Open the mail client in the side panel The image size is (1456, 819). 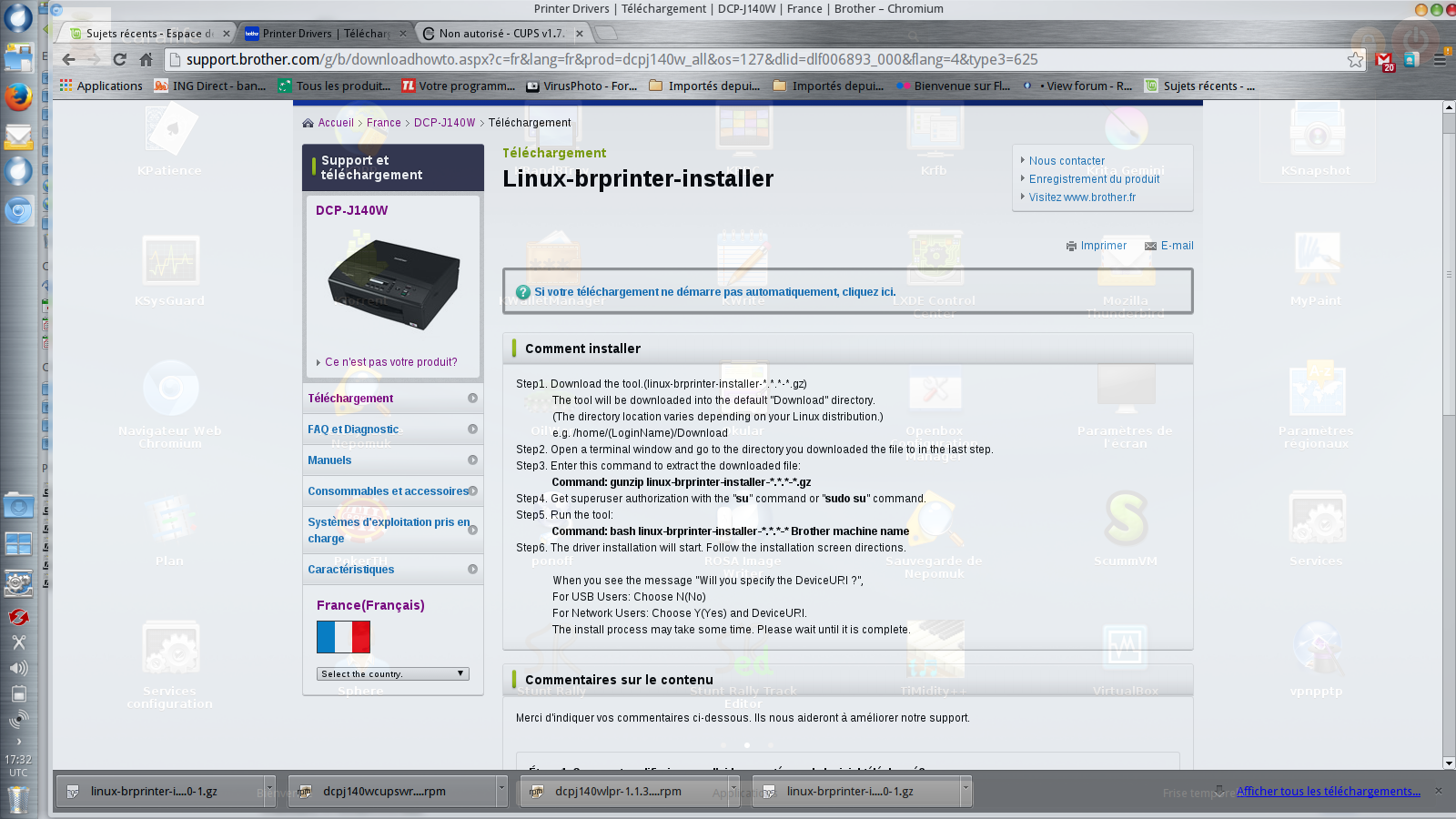coord(18,136)
